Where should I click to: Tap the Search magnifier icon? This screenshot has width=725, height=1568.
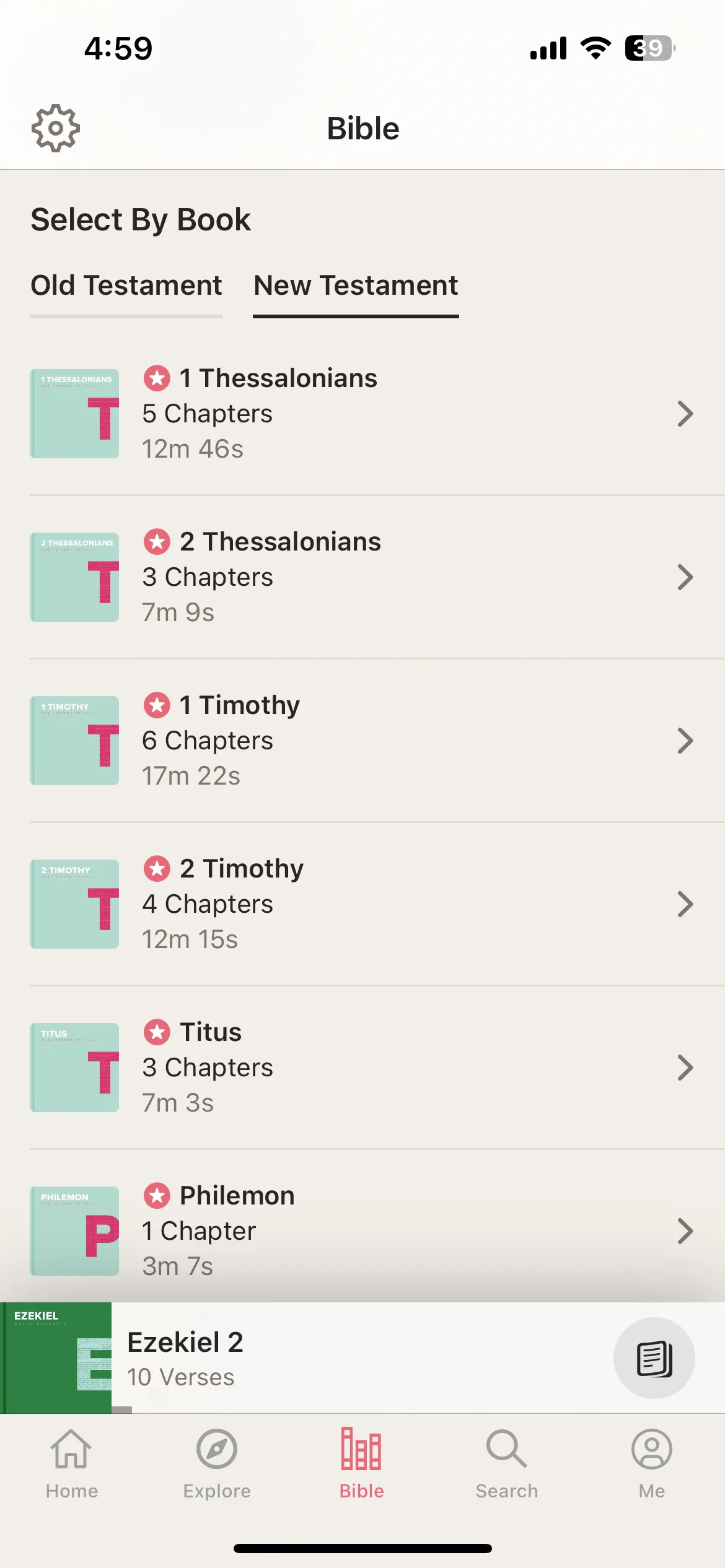point(507,1449)
